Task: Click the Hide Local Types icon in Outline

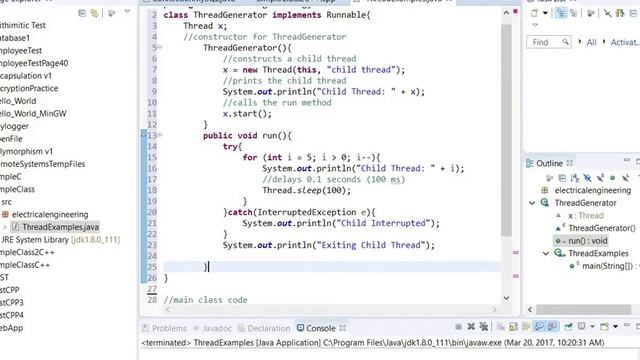Action: 625,178
